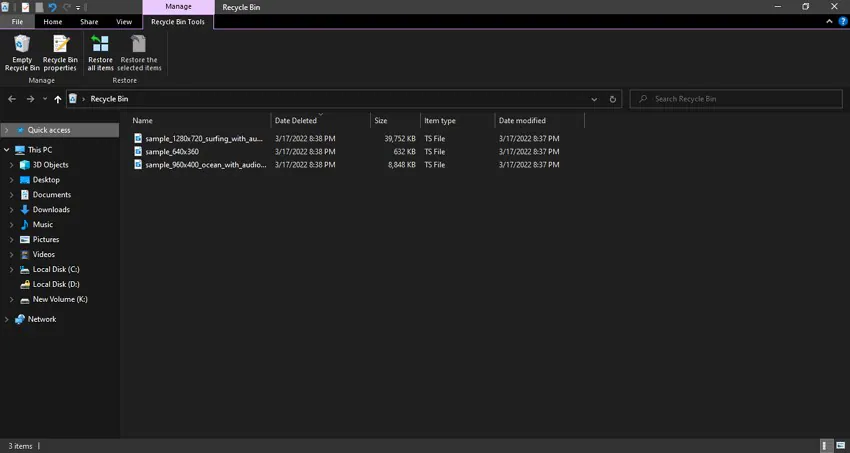The image size is (850, 453).
Task: Expand the Documents folder
Action: [11, 195]
